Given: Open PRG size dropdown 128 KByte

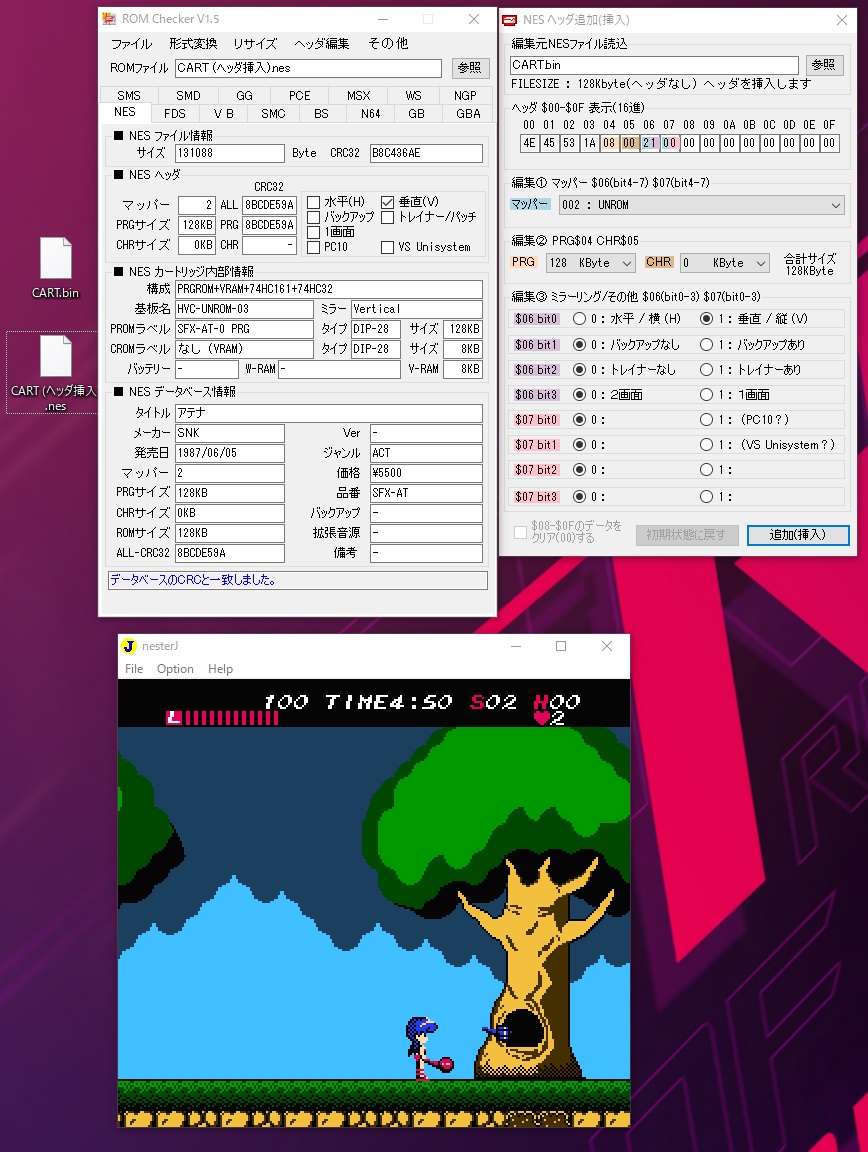Looking at the screenshot, I should click(x=590, y=263).
